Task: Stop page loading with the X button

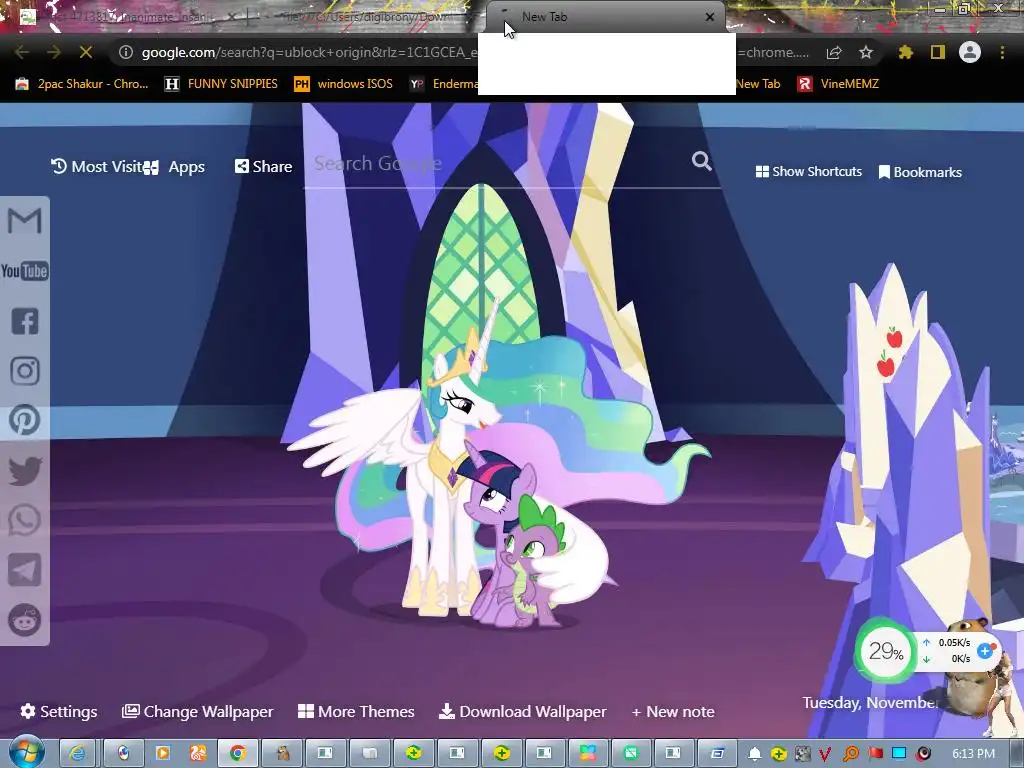Action: coord(86,52)
